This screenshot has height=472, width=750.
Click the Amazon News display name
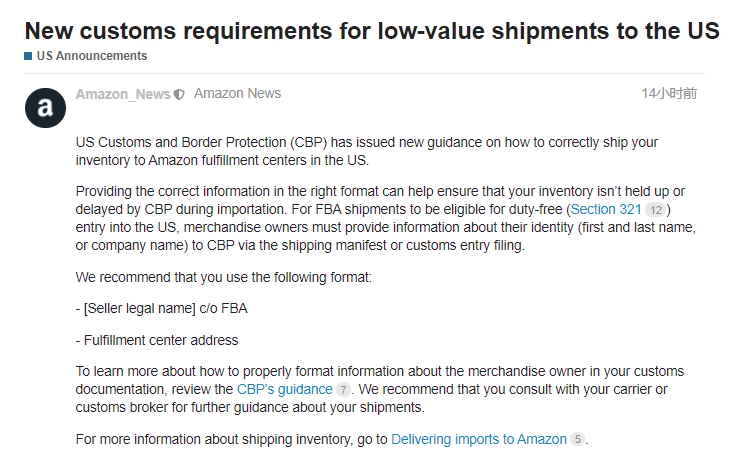click(x=237, y=94)
